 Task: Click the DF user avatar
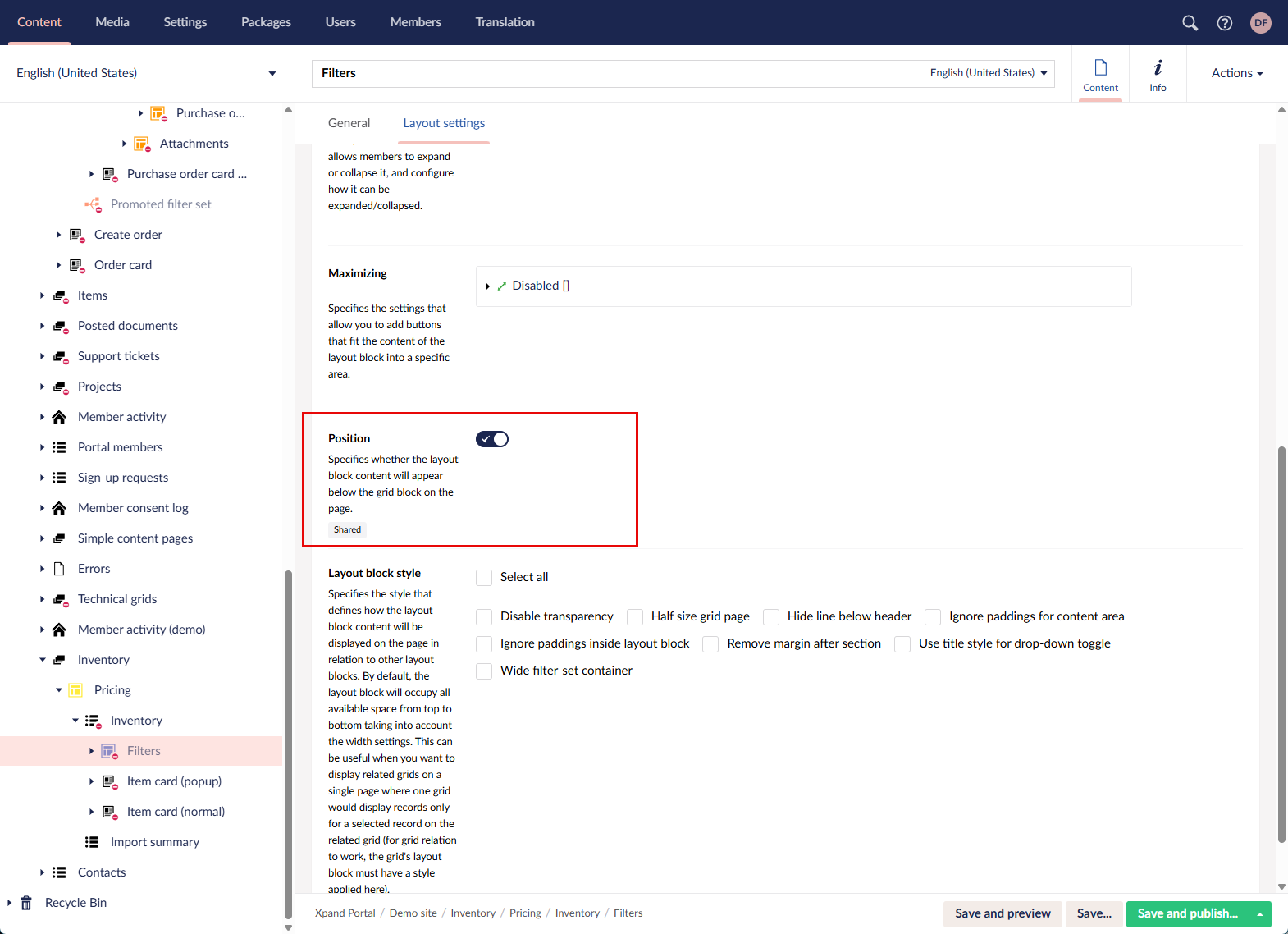point(1260,23)
